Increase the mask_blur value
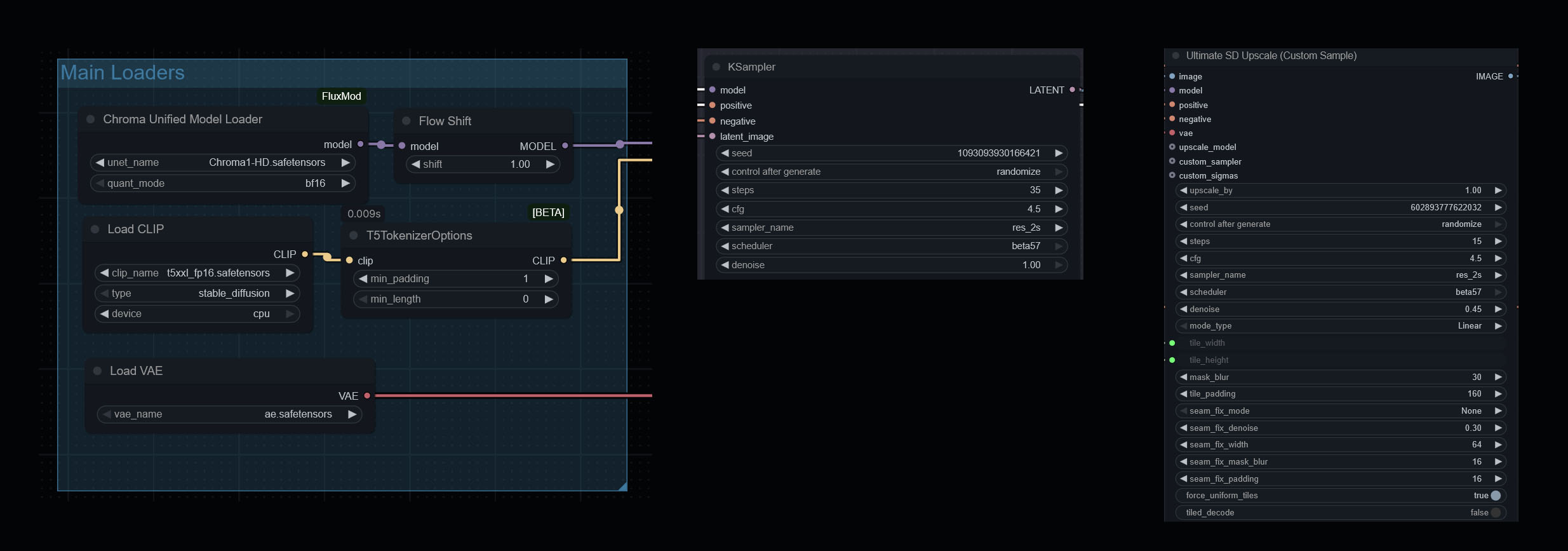 [1498, 378]
